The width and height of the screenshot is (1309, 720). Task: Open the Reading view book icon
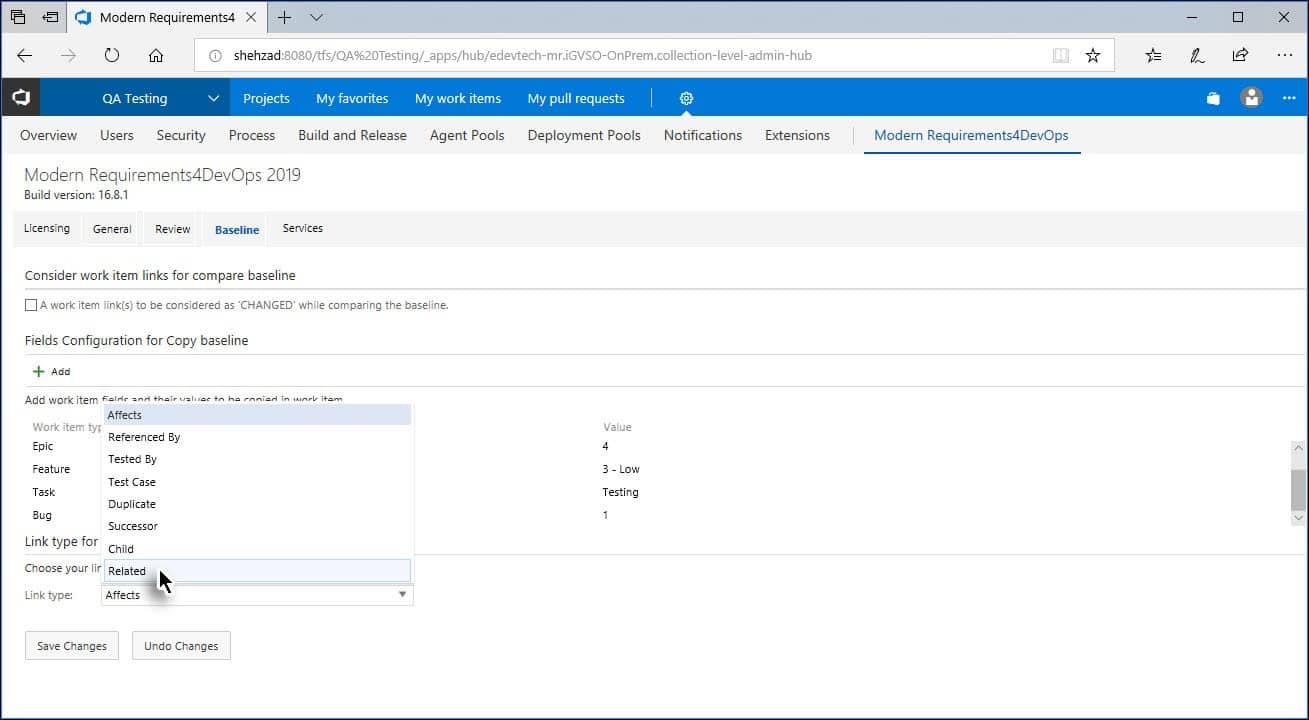(1061, 56)
